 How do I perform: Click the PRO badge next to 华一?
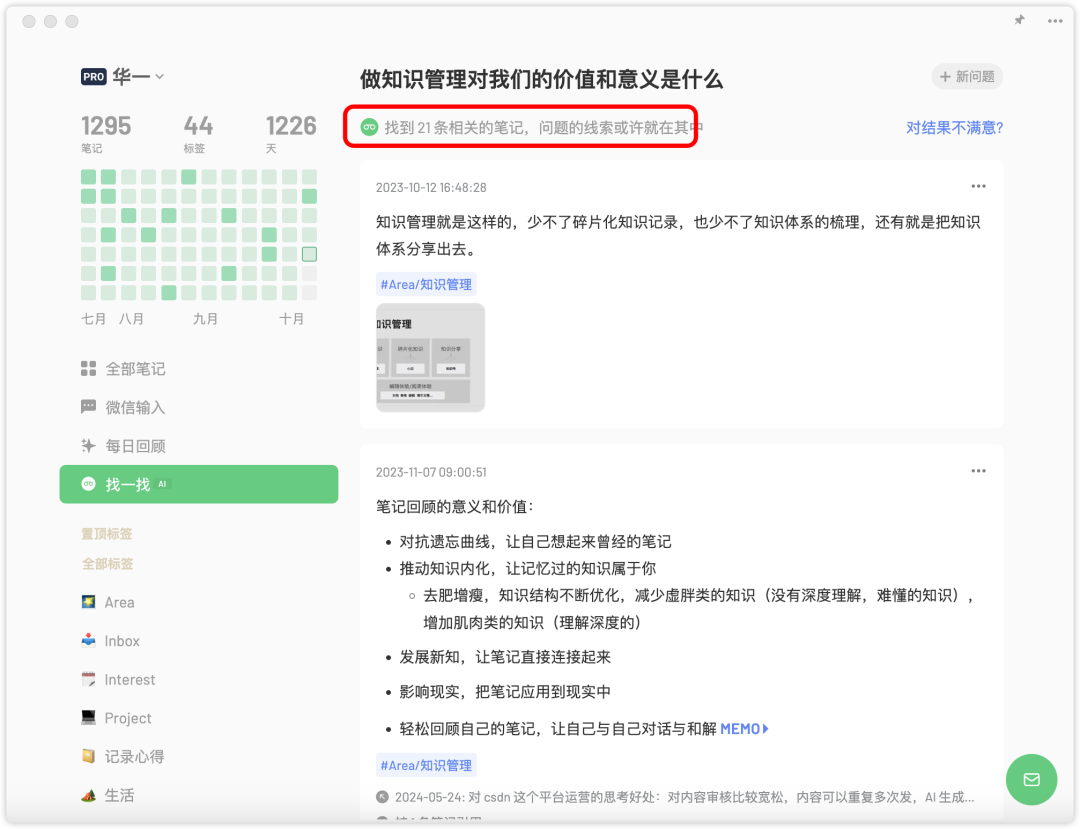tap(93, 77)
